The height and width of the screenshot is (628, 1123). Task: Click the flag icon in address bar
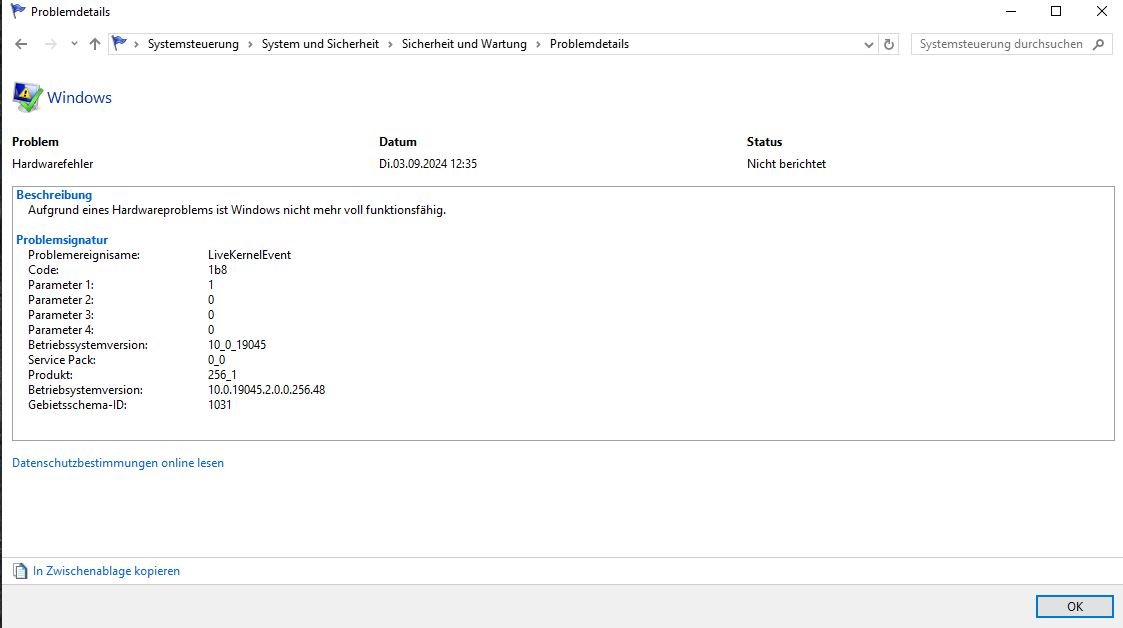point(120,44)
